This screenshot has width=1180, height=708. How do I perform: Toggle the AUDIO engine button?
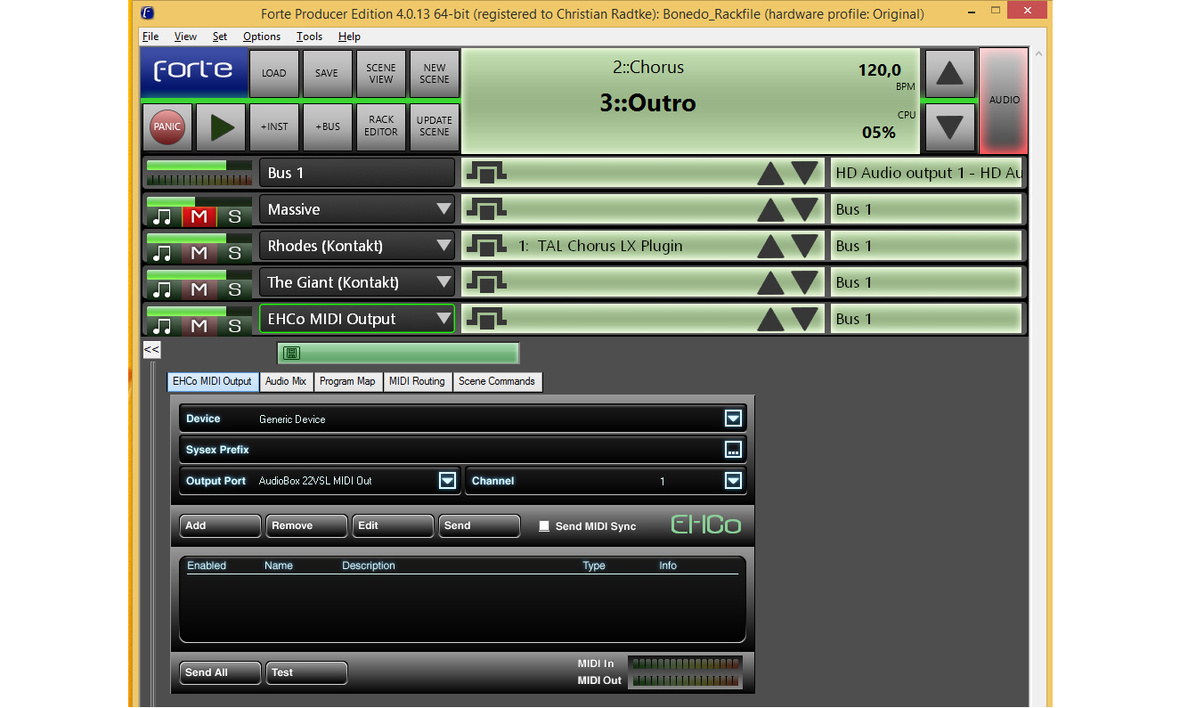[1004, 100]
